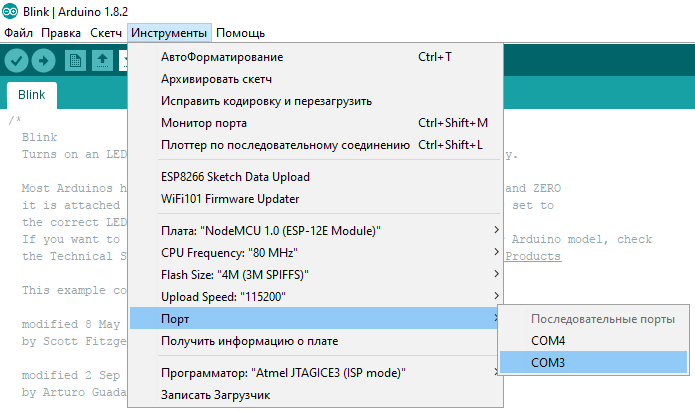Launch Плоттер по последовательному соединению
The height and width of the screenshot is (411, 695).
[x=316, y=145]
